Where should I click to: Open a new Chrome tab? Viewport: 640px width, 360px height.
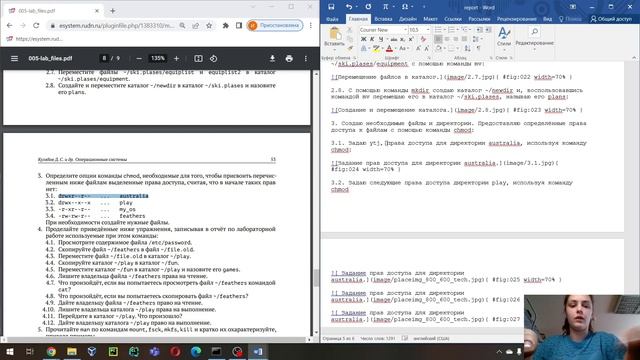(x=113, y=11)
